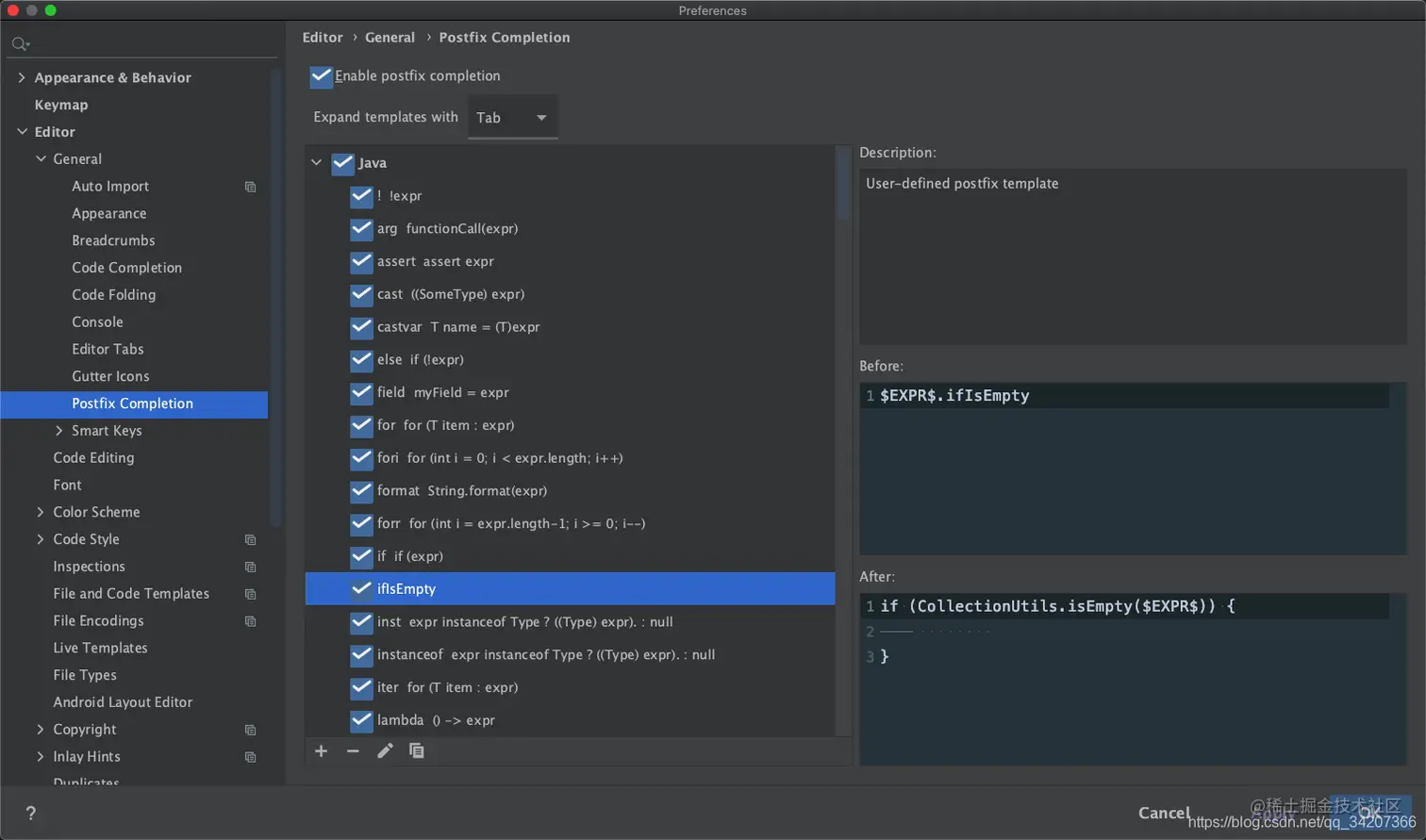The width and height of the screenshot is (1426, 840).
Task: Open Android Layout Editor settings
Action: [123, 702]
